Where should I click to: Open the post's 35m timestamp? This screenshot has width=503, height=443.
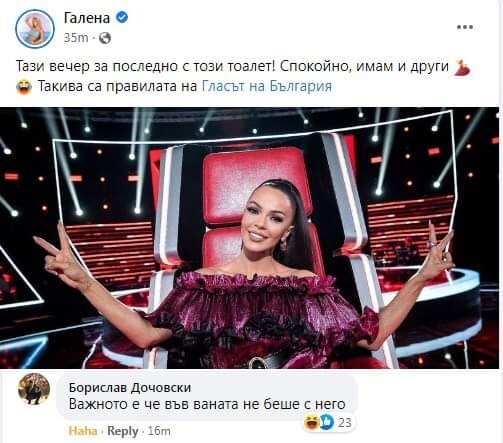click(x=76, y=38)
